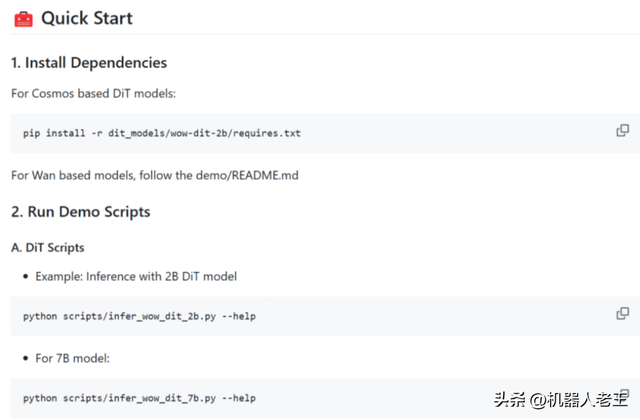Copy the infer_wow_dit_2b.py help command
The height and width of the screenshot is (420, 640).
pos(622,314)
